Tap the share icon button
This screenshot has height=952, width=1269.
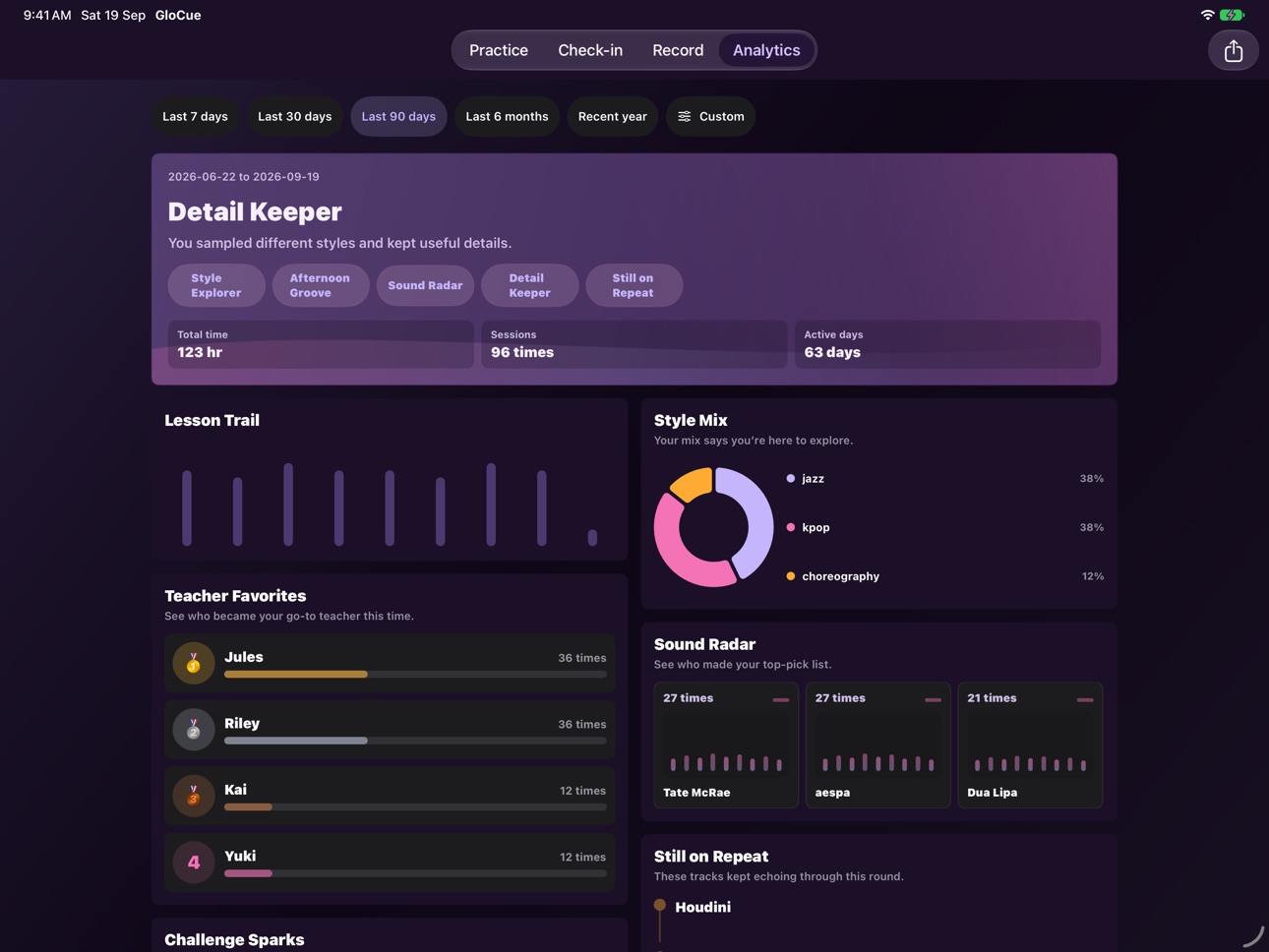point(1233,51)
